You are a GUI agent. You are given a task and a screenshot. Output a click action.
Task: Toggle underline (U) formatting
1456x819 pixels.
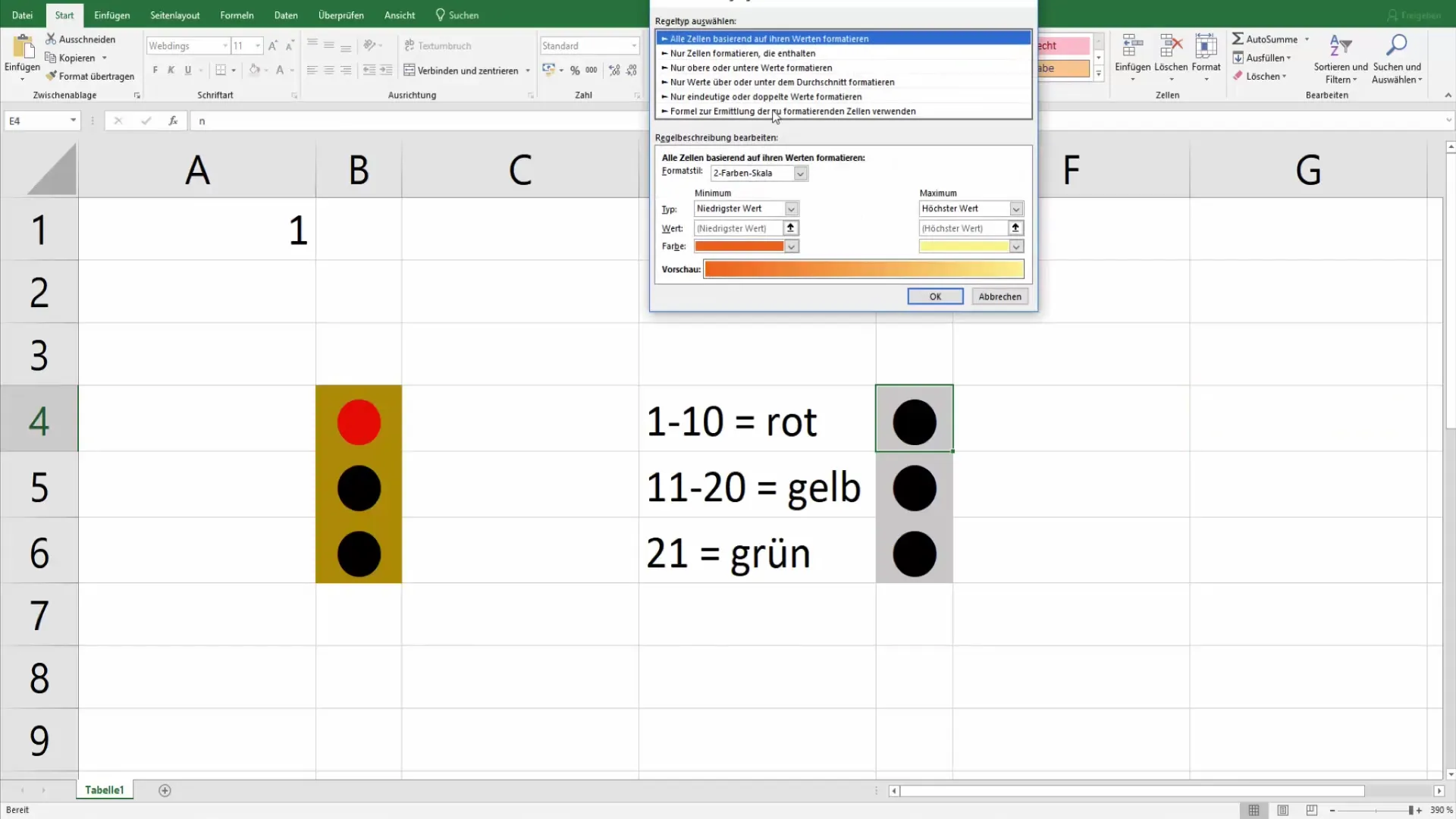point(188,70)
